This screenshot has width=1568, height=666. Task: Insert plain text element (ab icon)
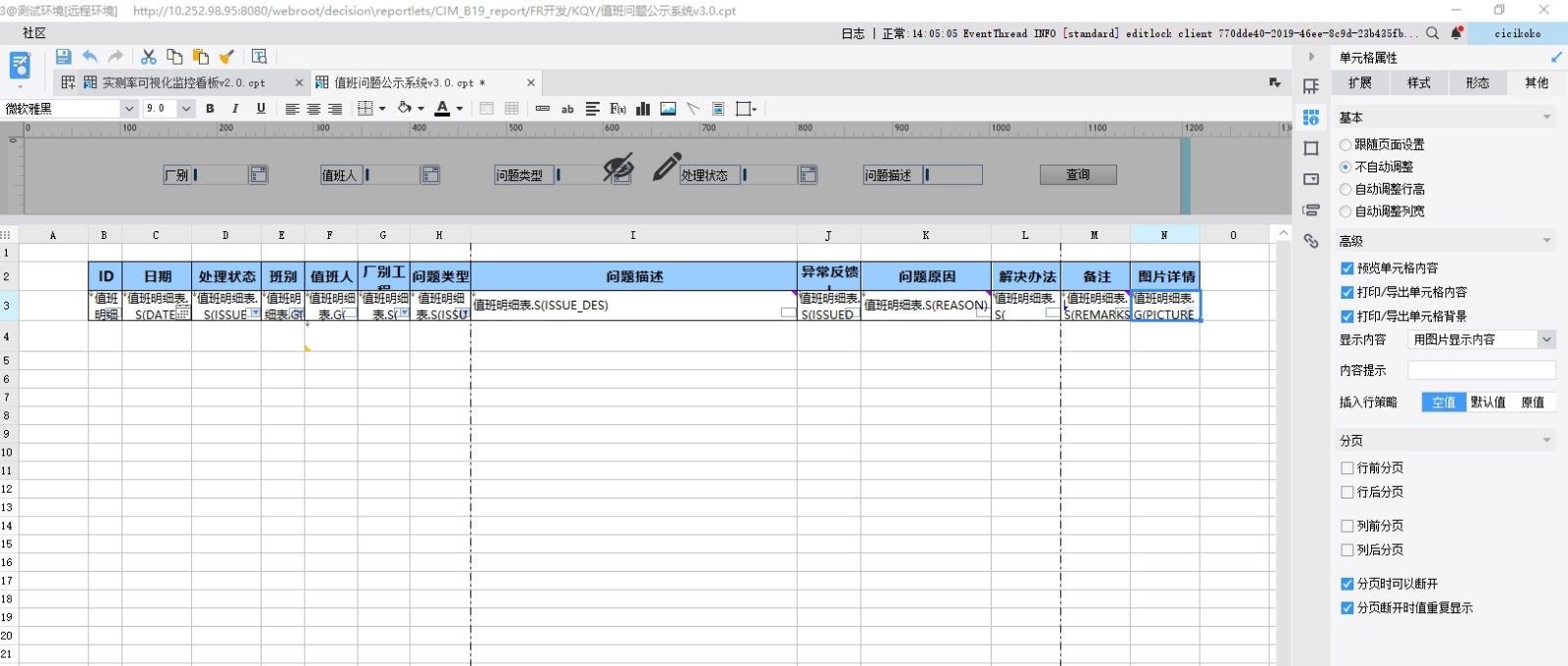pos(567,109)
